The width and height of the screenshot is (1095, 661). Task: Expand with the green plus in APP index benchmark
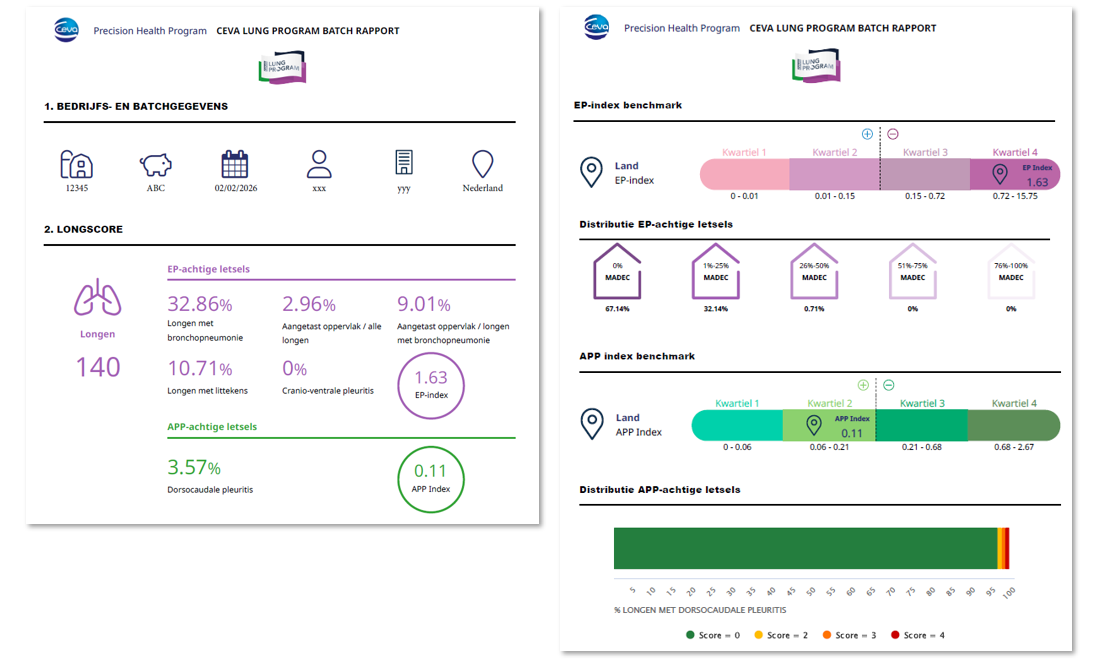(x=863, y=385)
